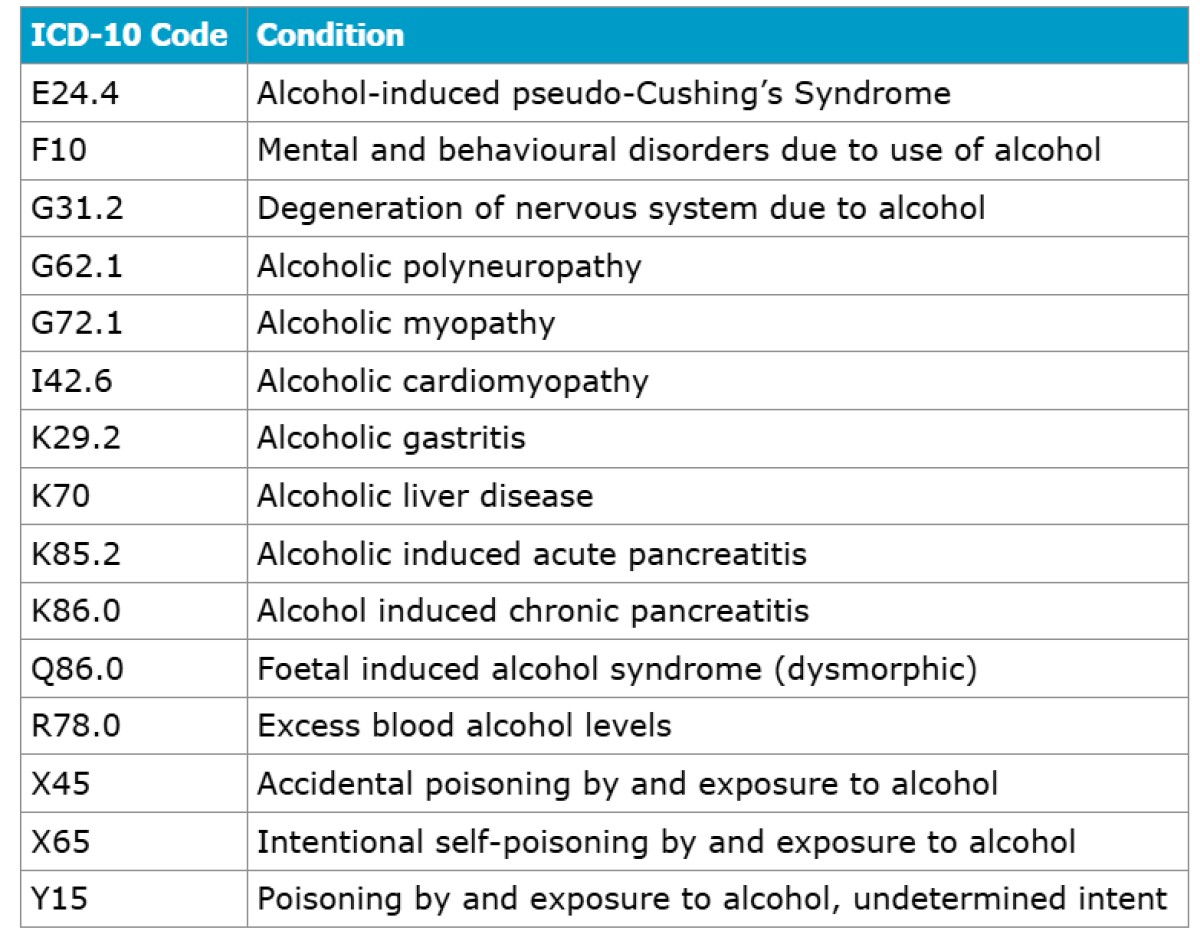This screenshot has height=934, width=1200.
Task: Select the Y15 code cell
Action: point(59,898)
